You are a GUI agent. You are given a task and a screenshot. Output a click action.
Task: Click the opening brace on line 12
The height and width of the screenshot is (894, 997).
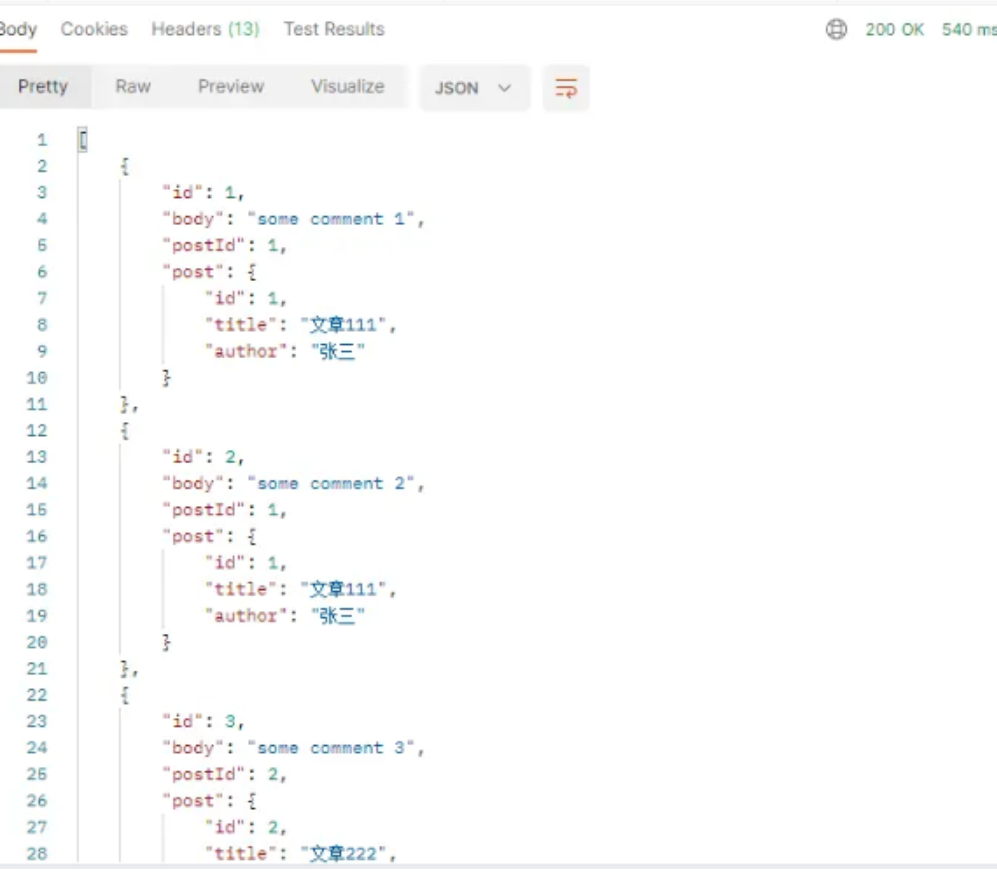pyautogui.click(x=125, y=431)
